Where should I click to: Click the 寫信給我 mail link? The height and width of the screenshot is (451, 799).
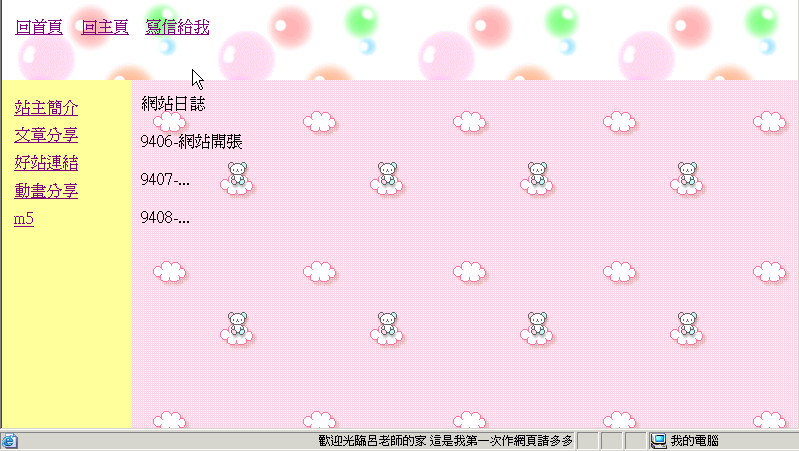pyautogui.click(x=177, y=27)
